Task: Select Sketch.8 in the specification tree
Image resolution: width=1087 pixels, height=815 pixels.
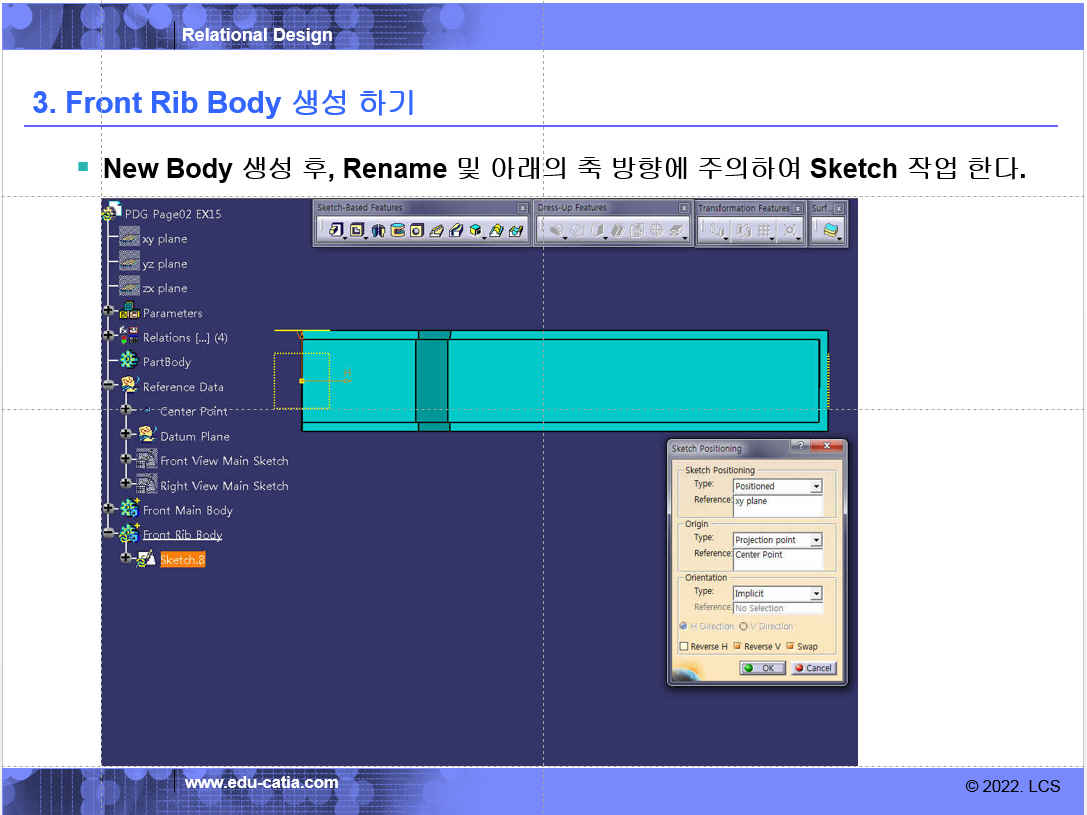Action: [x=182, y=560]
